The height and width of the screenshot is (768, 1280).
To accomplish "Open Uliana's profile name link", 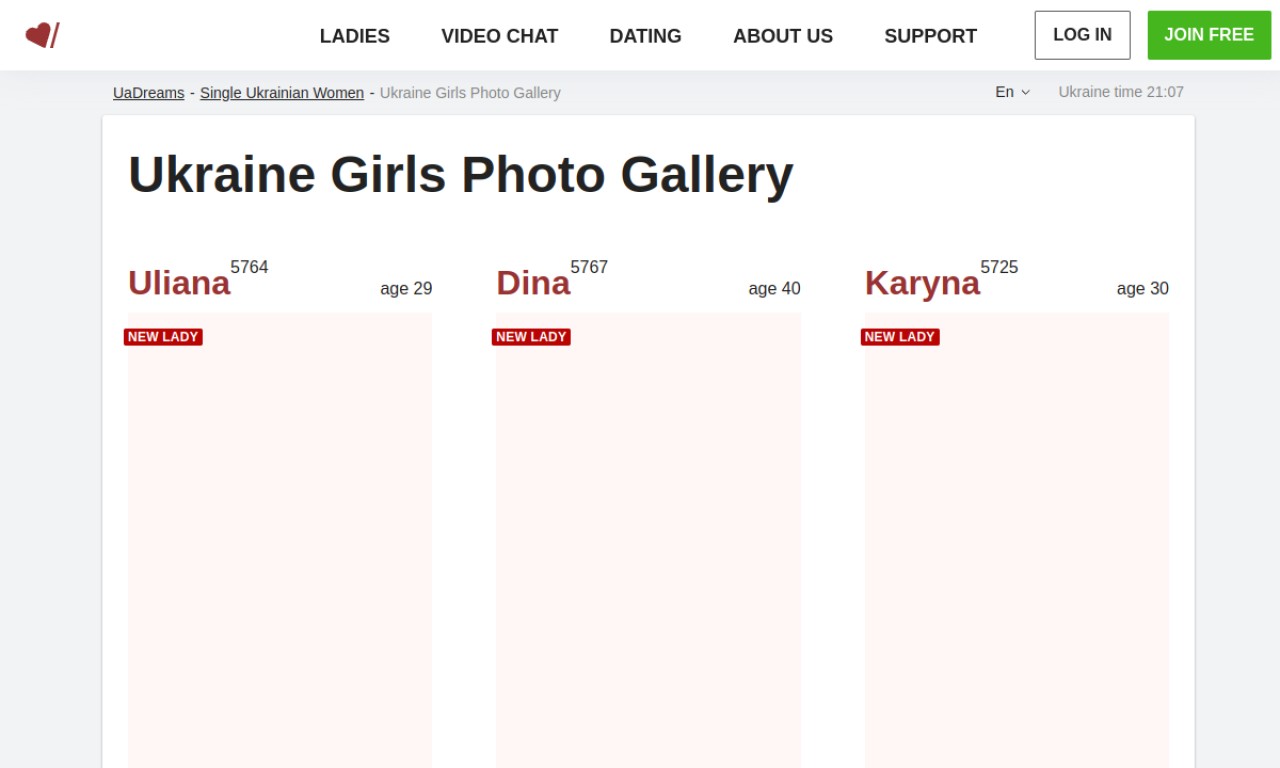I will coord(179,283).
